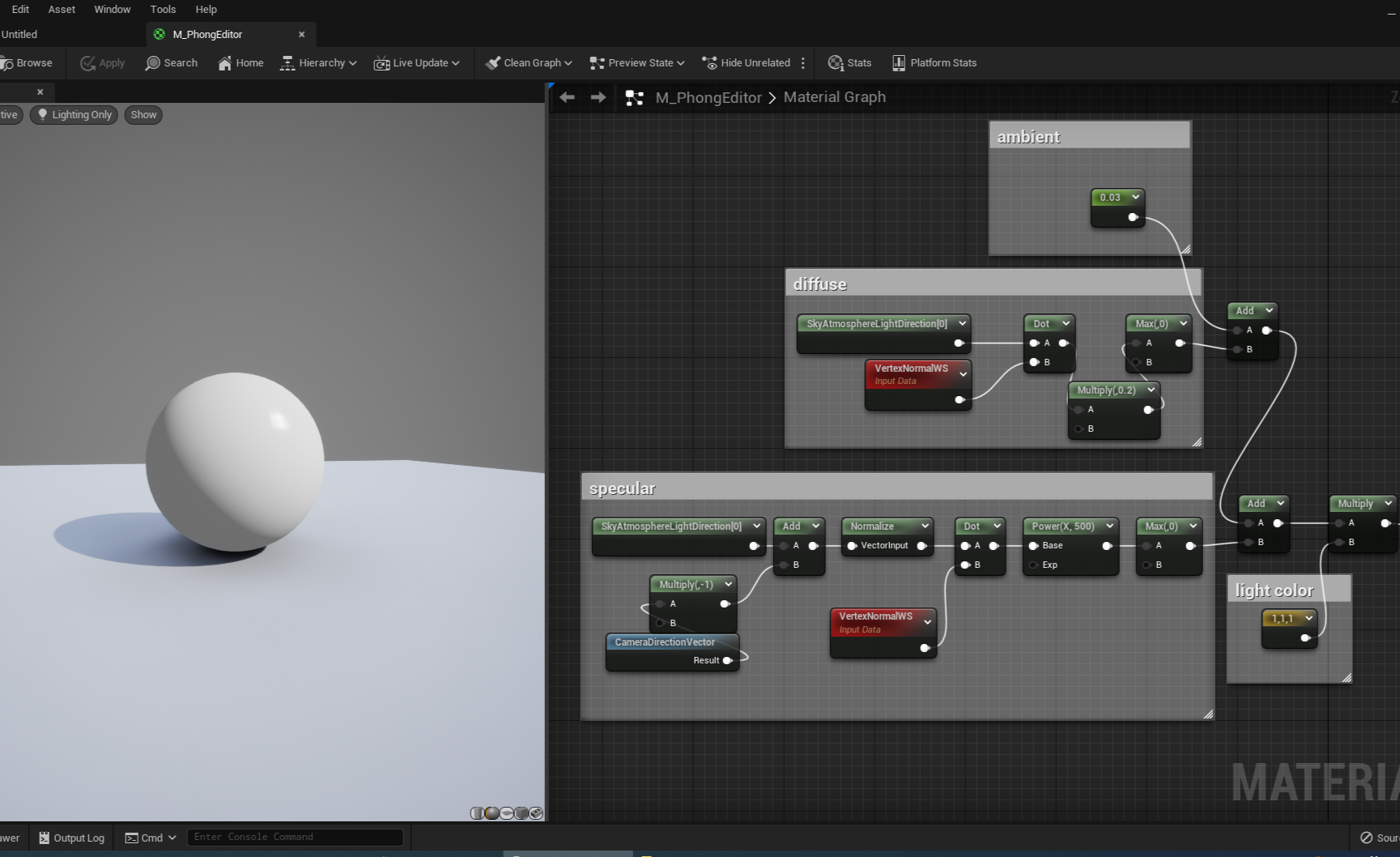
Task: Open the Tools menu
Action: tap(162, 9)
